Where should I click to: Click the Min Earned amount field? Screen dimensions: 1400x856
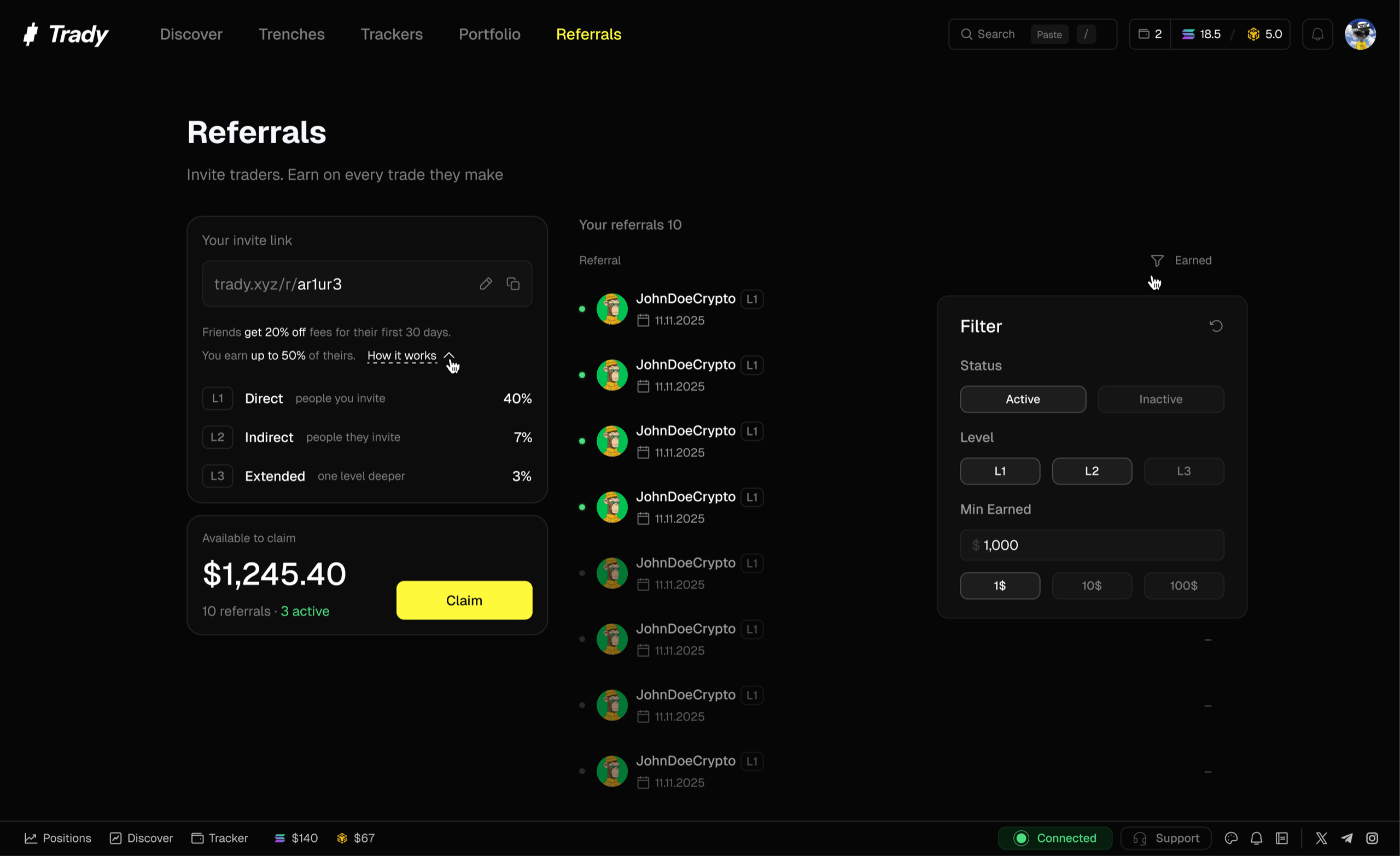click(1092, 545)
